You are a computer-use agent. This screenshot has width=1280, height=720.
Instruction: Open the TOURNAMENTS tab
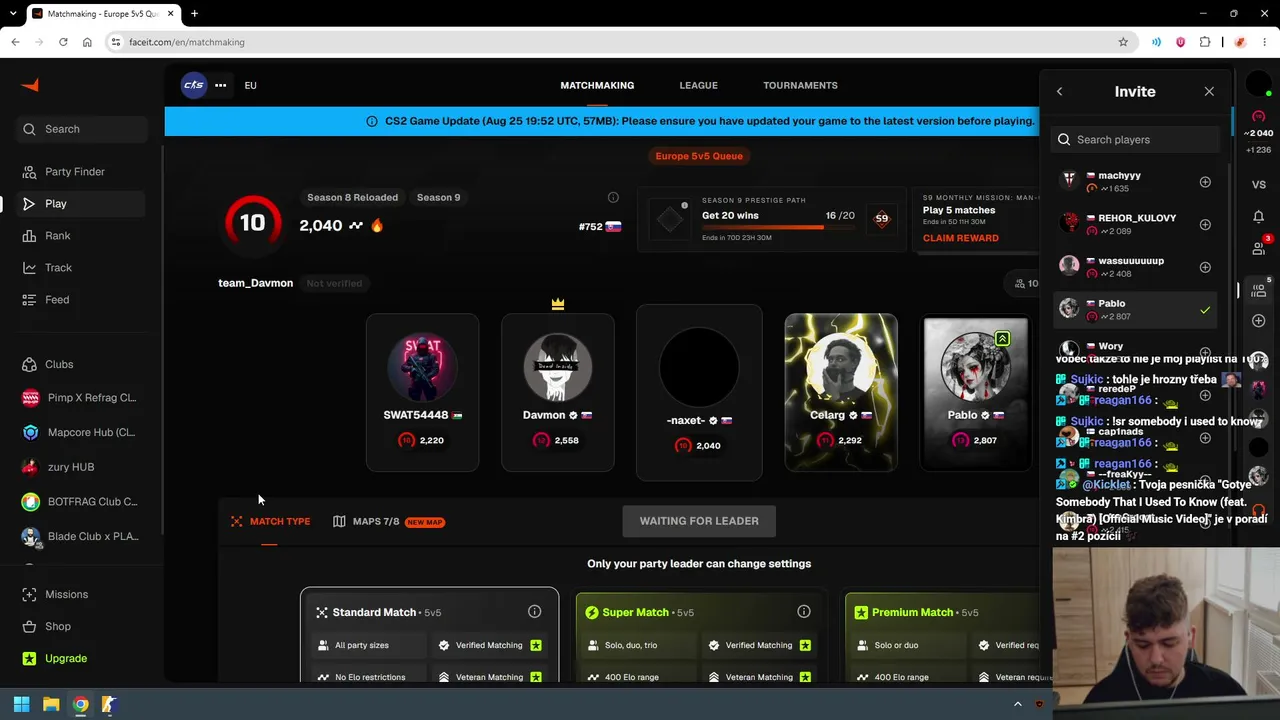[x=800, y=85]
